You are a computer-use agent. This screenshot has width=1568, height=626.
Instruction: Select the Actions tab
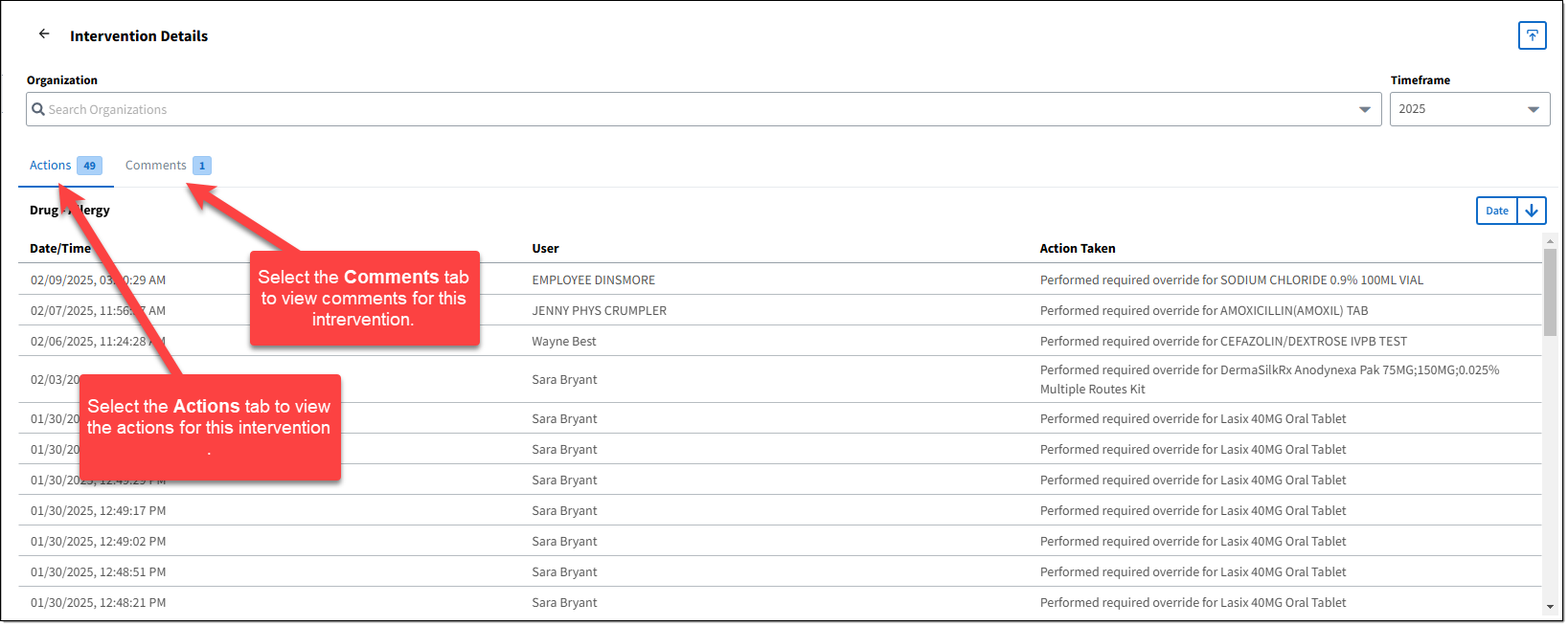click(51, 166)
